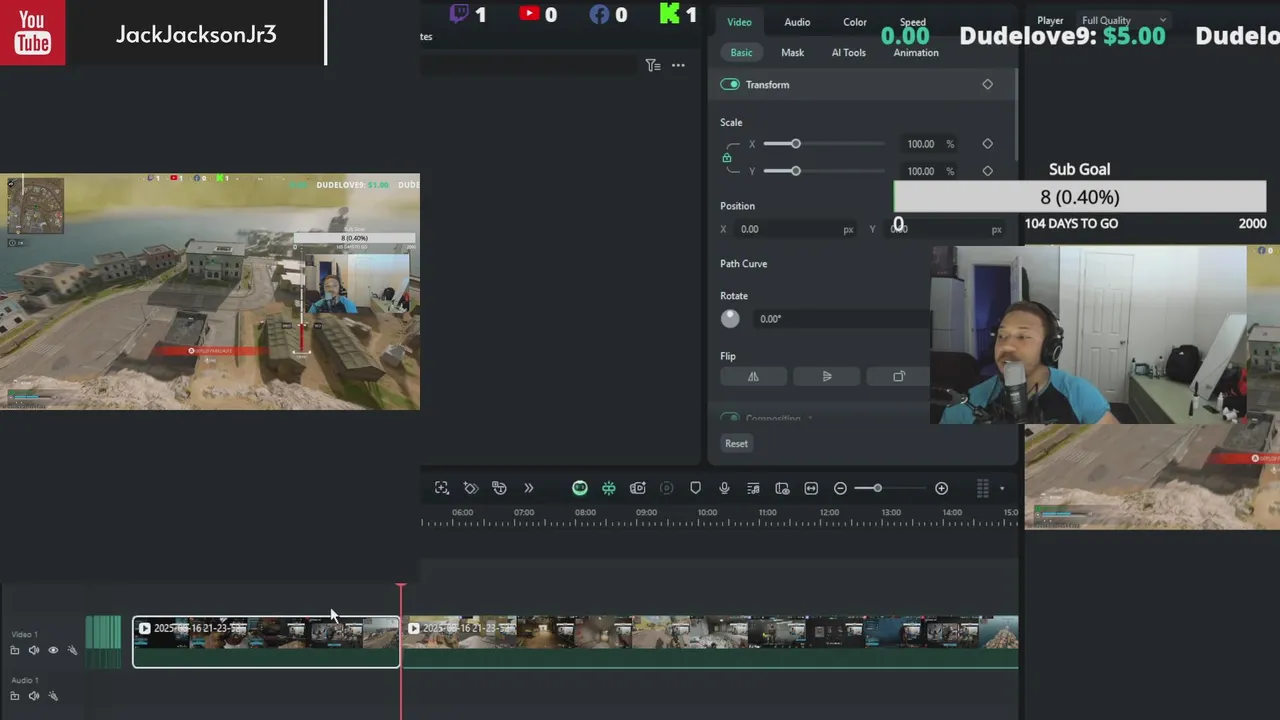Click the Rotate 0.00° value field
Image resolution: width=1280 pixels, height=720 pixels.
pyautogui.click(x=840, y=319)
